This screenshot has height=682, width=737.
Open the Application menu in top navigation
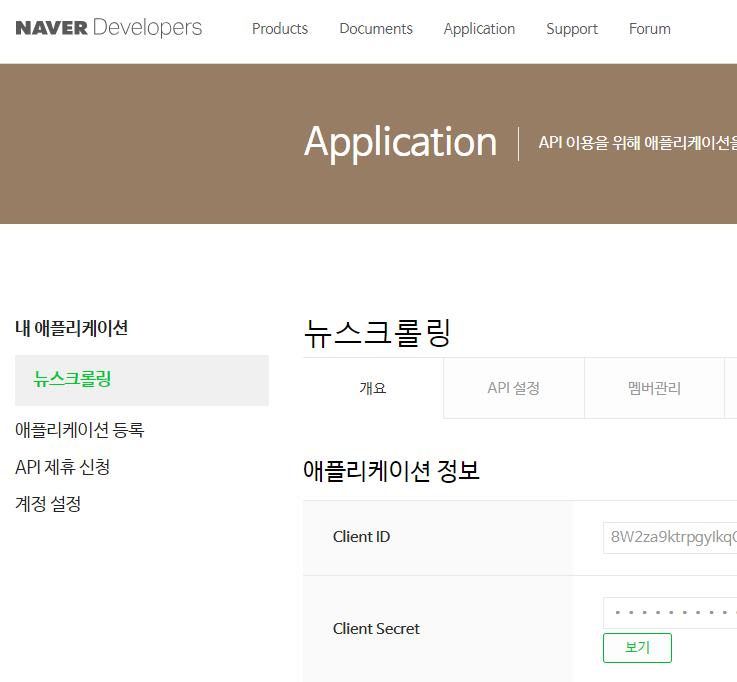point(479,29)
